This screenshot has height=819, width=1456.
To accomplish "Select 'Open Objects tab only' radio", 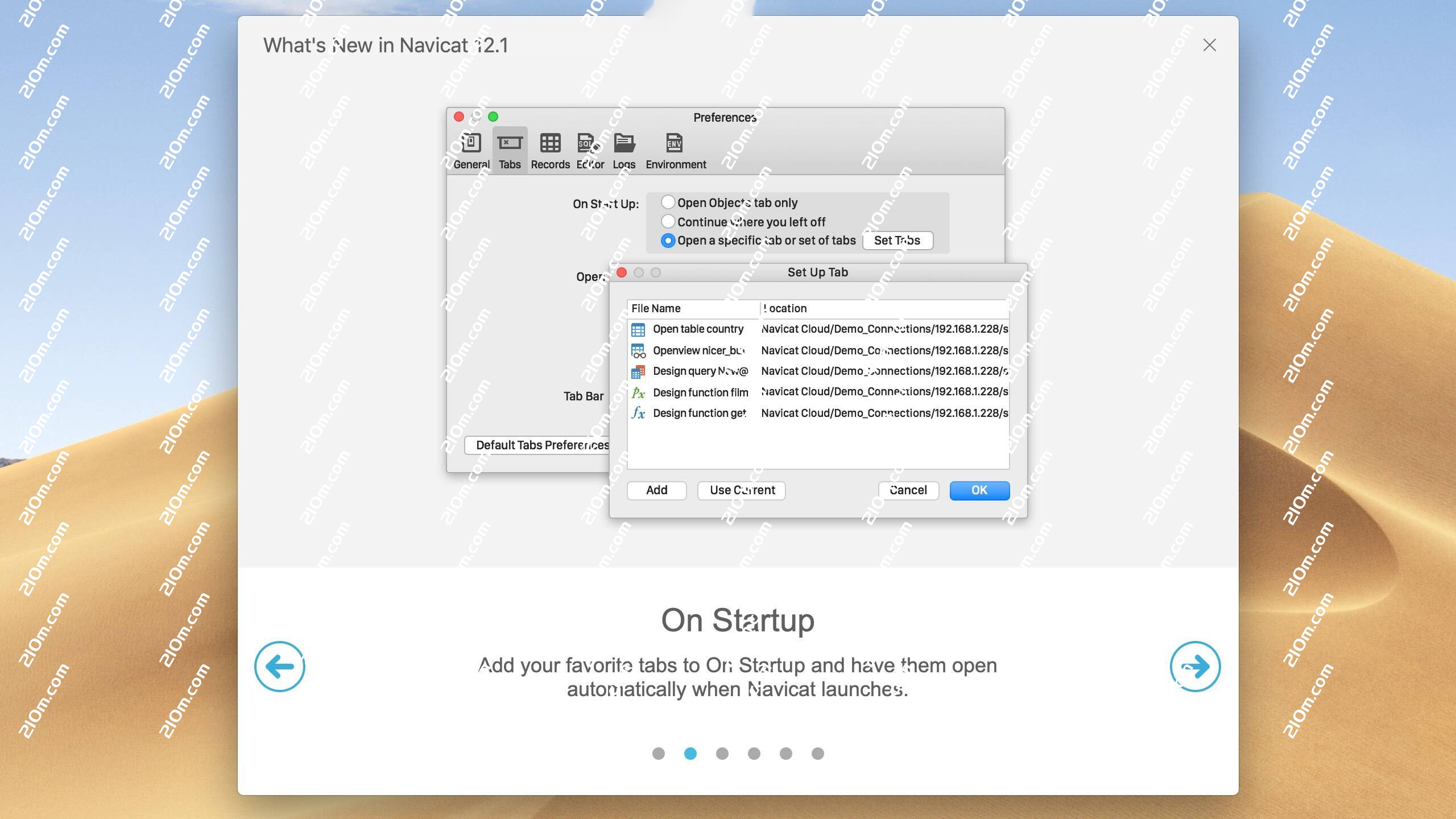I will [668, 202].
